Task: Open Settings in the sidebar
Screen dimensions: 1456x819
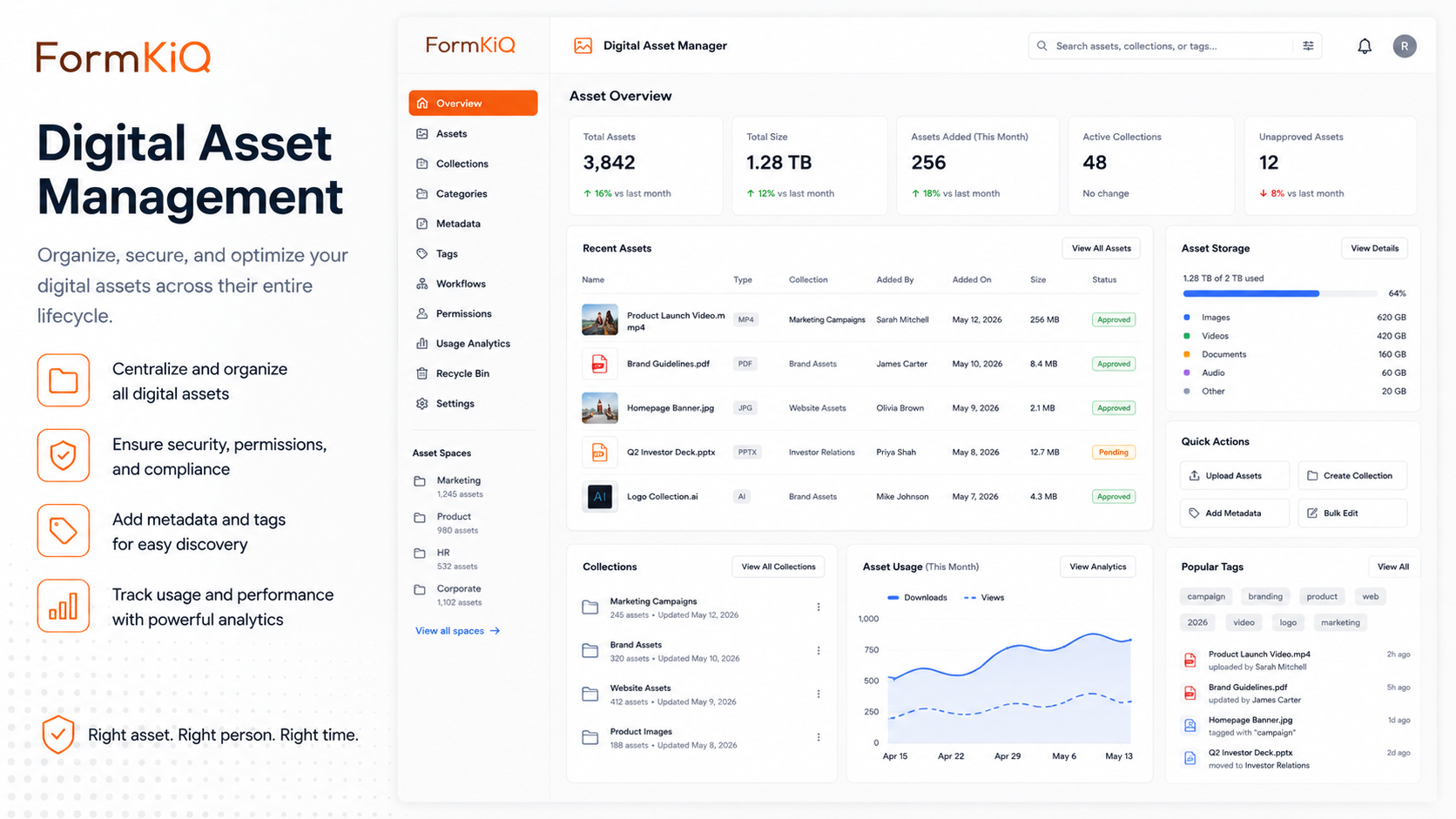Action: click(x=473, y=404)
